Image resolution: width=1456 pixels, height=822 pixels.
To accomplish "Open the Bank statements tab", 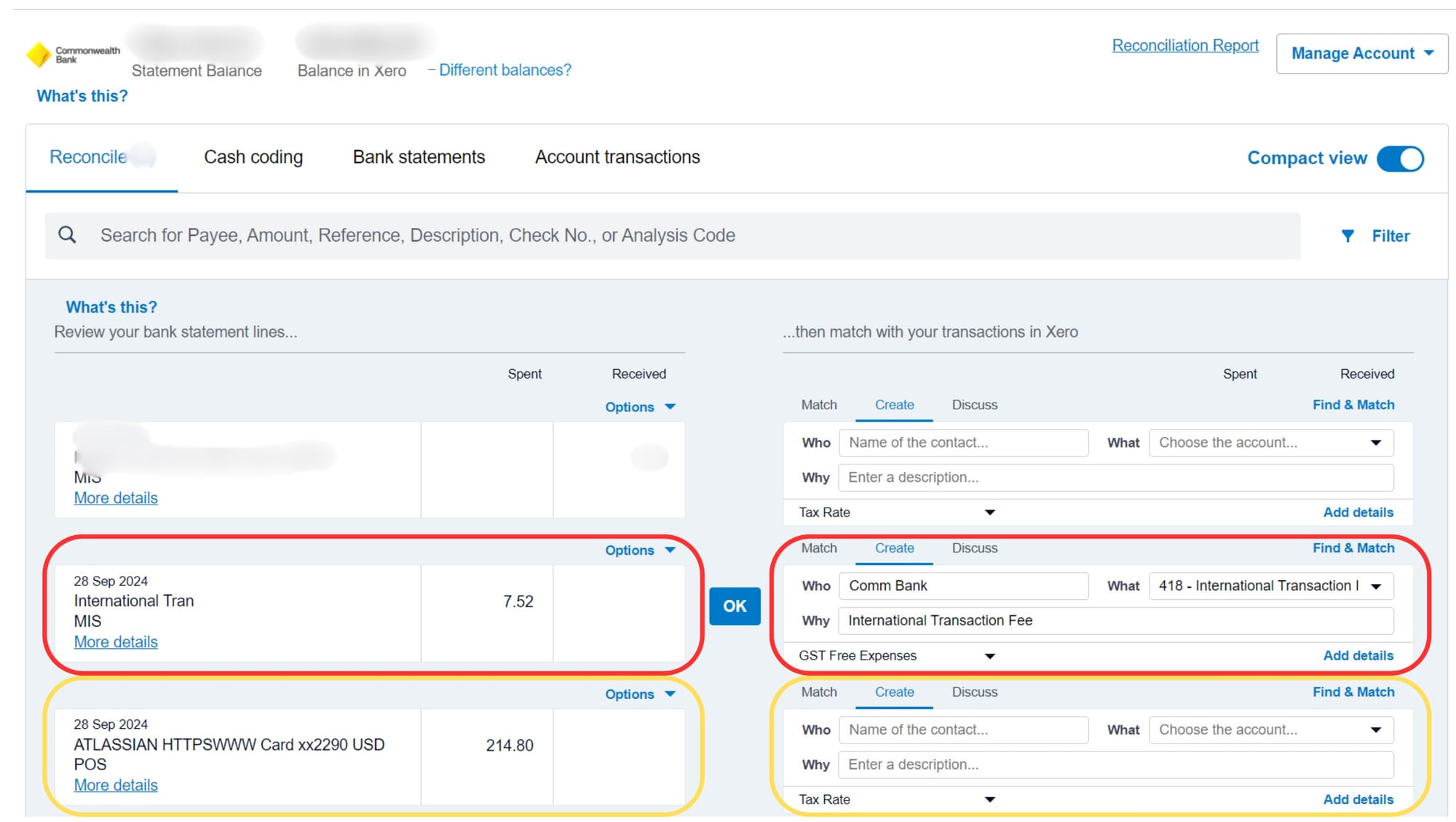I will (x=419, y=157).
